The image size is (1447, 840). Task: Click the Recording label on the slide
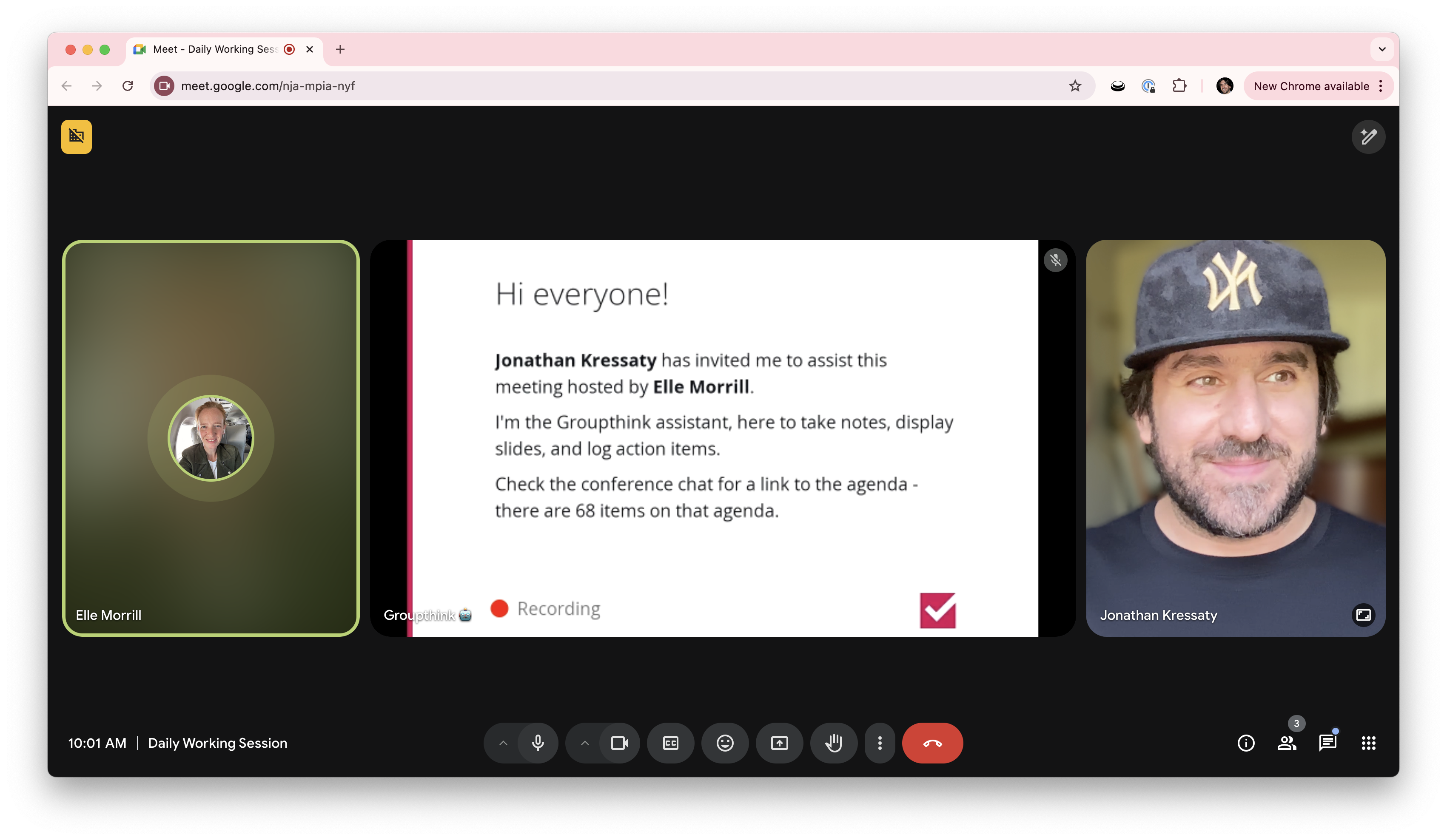tap(559, 608)
